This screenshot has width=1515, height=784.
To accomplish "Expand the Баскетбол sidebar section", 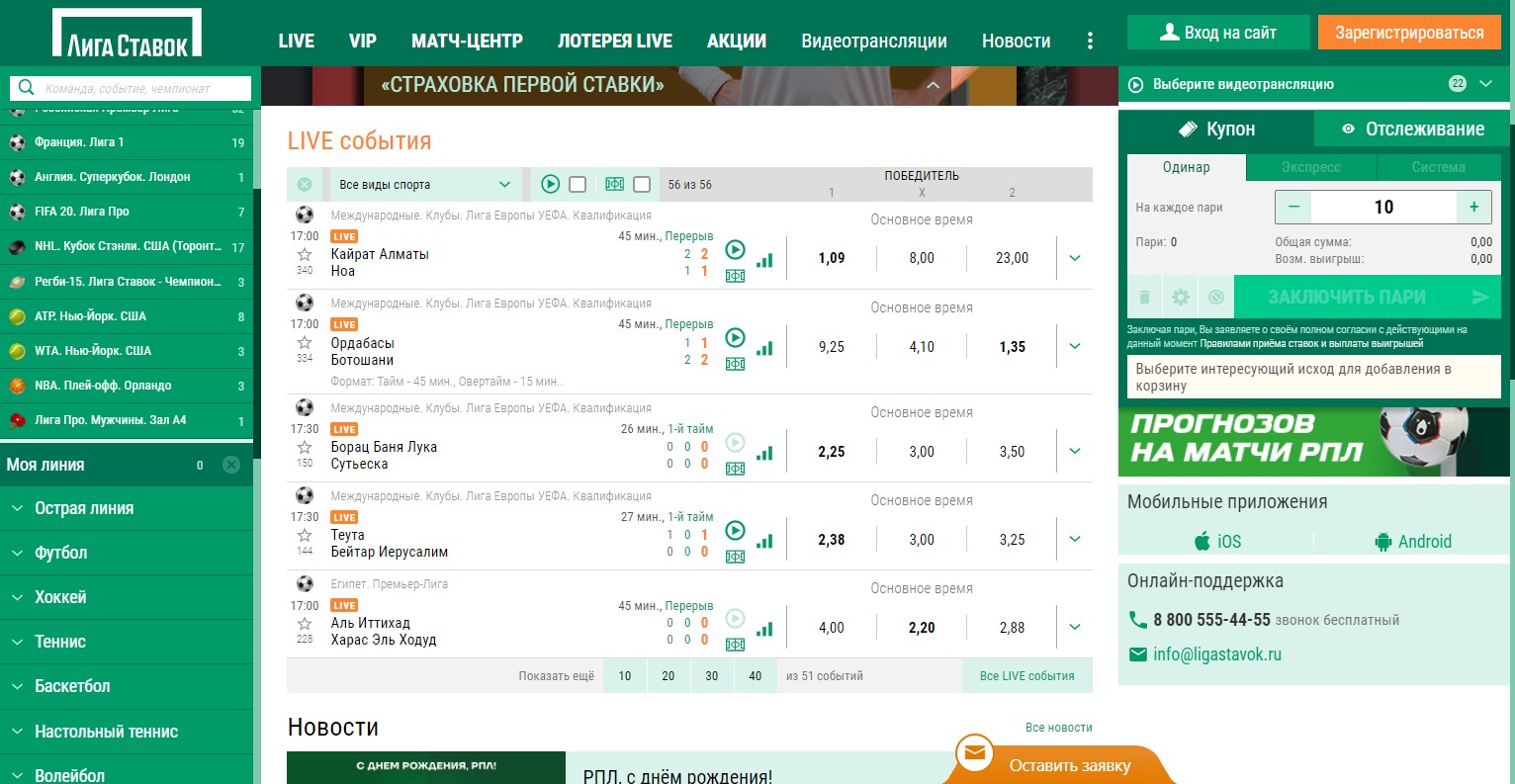I will (127, 686).
